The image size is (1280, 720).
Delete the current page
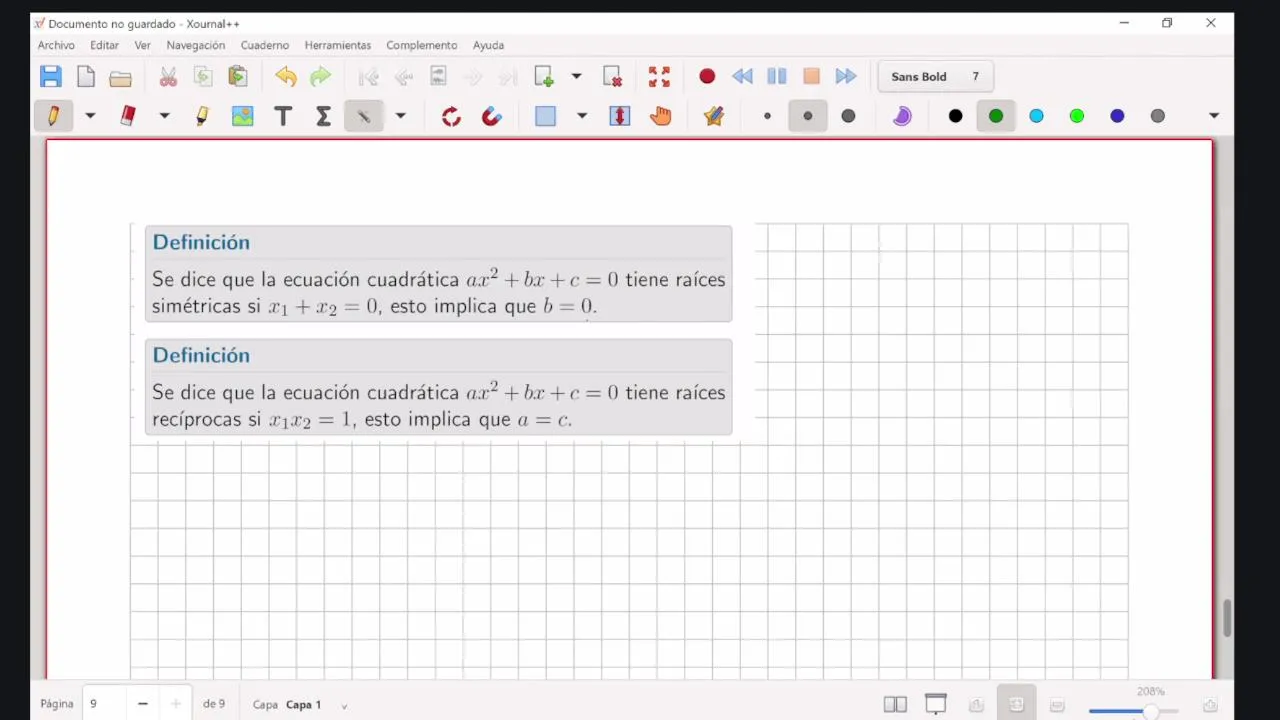tap(613, 77)
